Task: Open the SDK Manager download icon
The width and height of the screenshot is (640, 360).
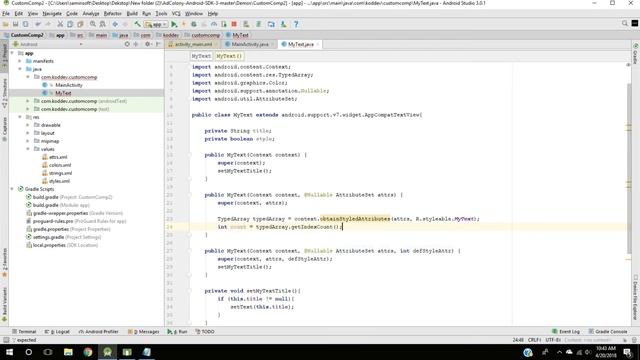Action: tap(283, 24)
